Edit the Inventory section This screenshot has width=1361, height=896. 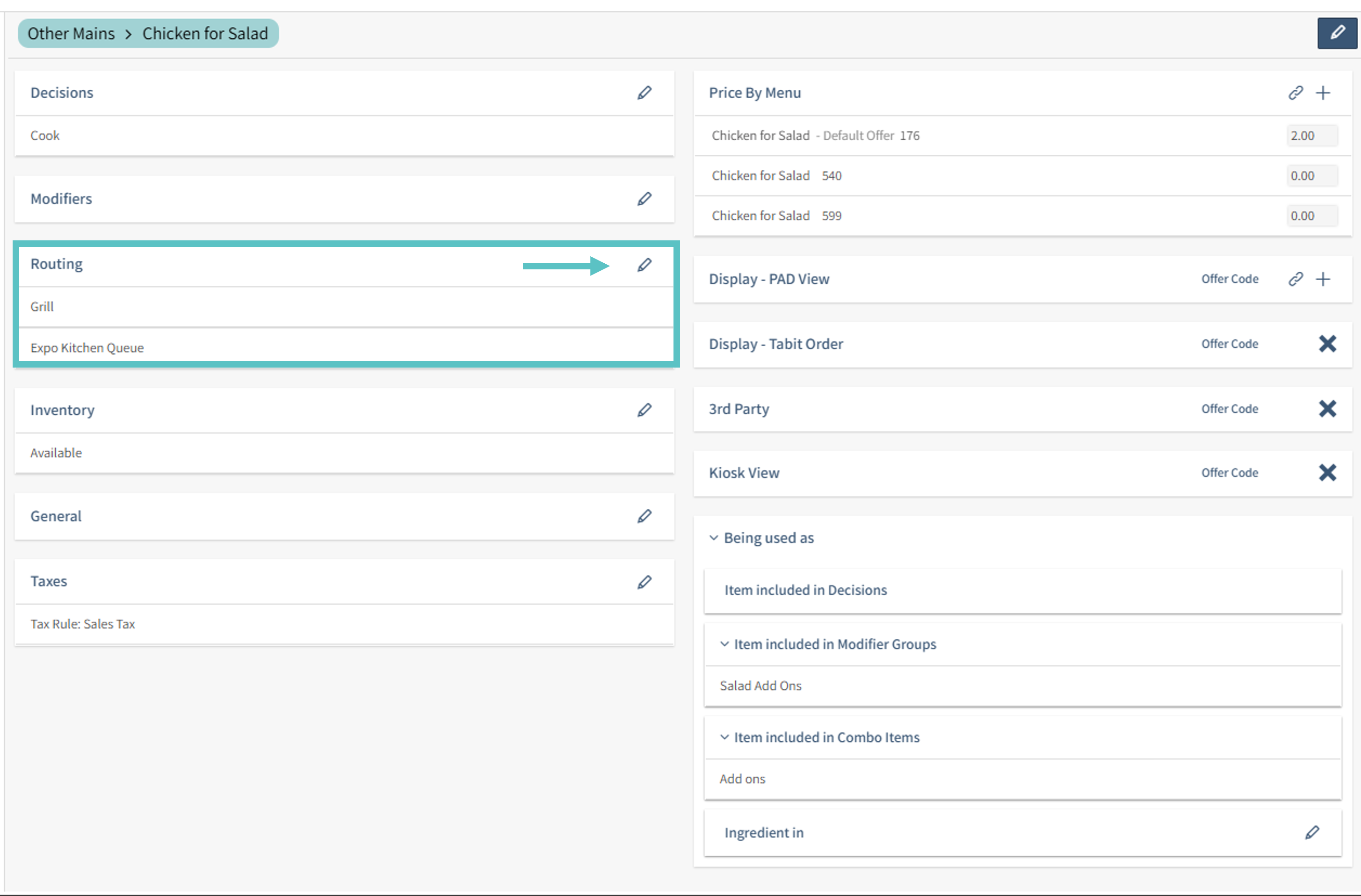[x=644, y=410]
